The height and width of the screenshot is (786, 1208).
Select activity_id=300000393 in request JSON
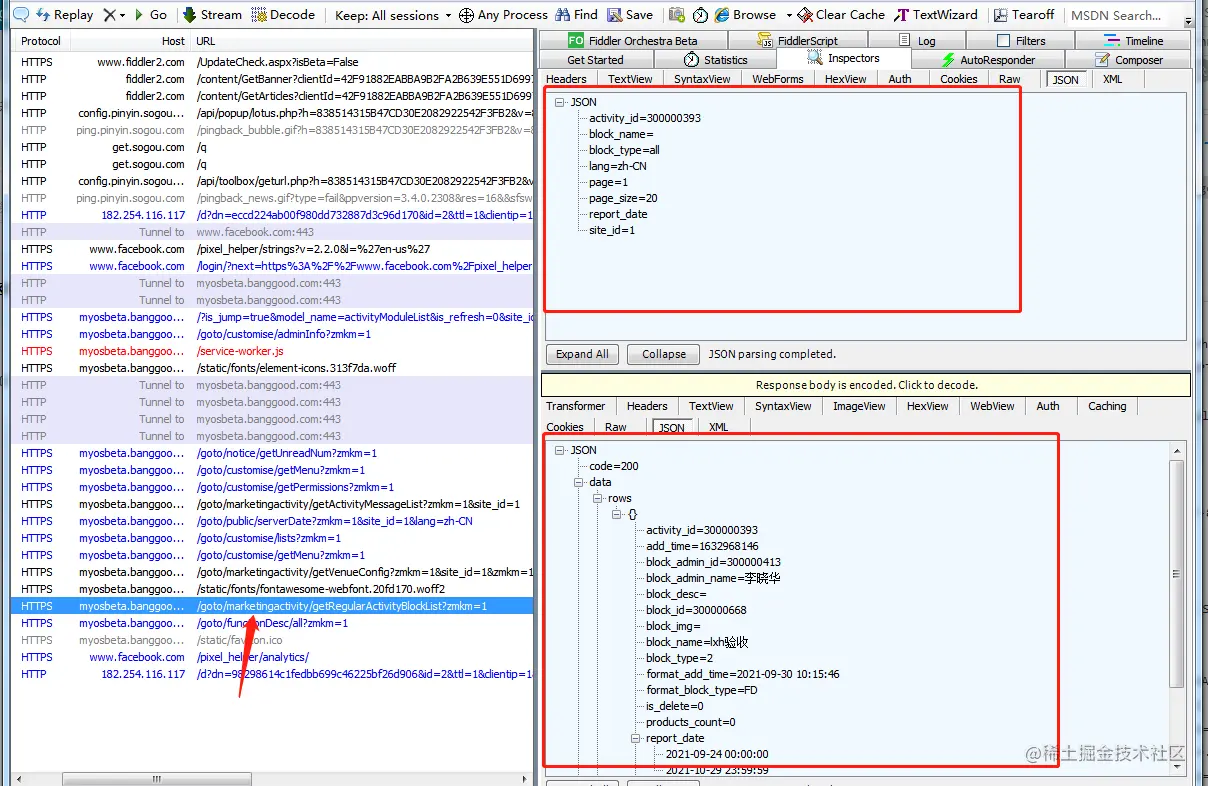coord(645,118)
